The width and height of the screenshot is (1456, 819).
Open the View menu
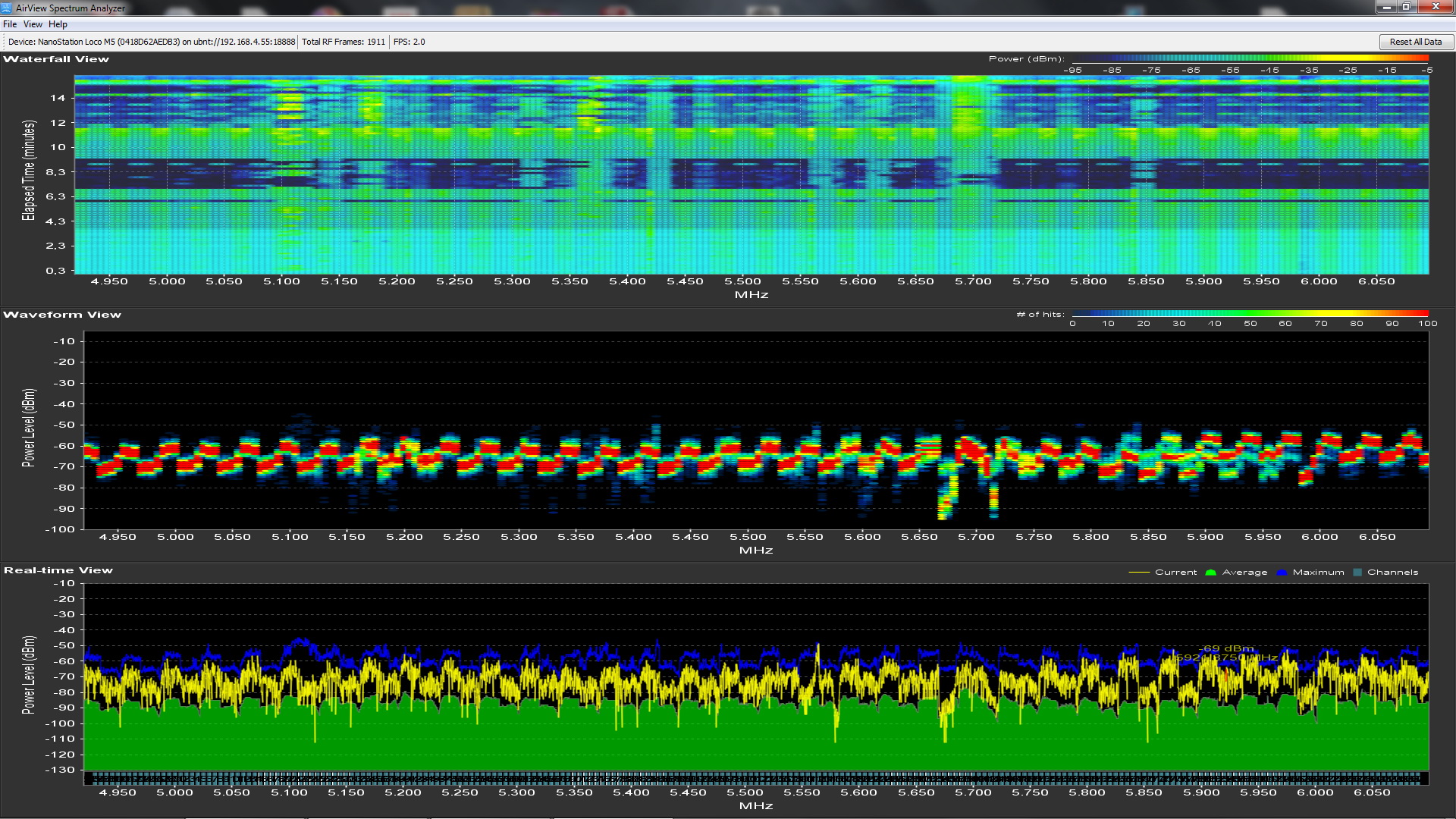[x=33, y=24]
